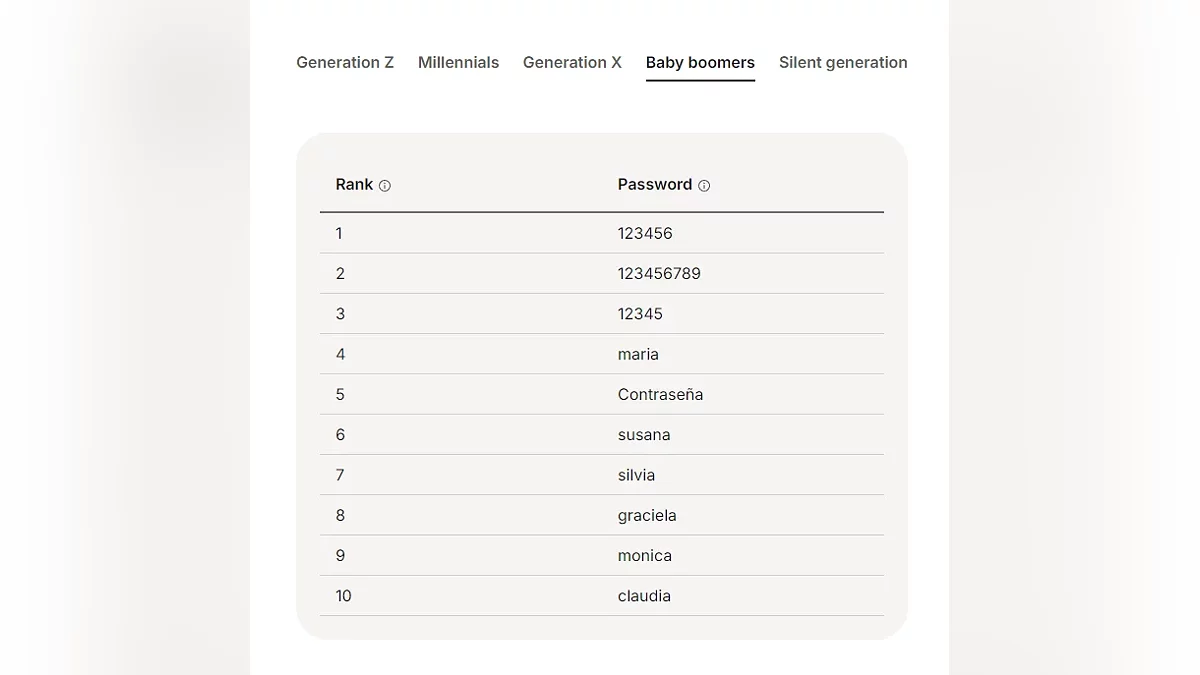Click the Rank column header
The image size is (1200, 675).
coord(354,185)
